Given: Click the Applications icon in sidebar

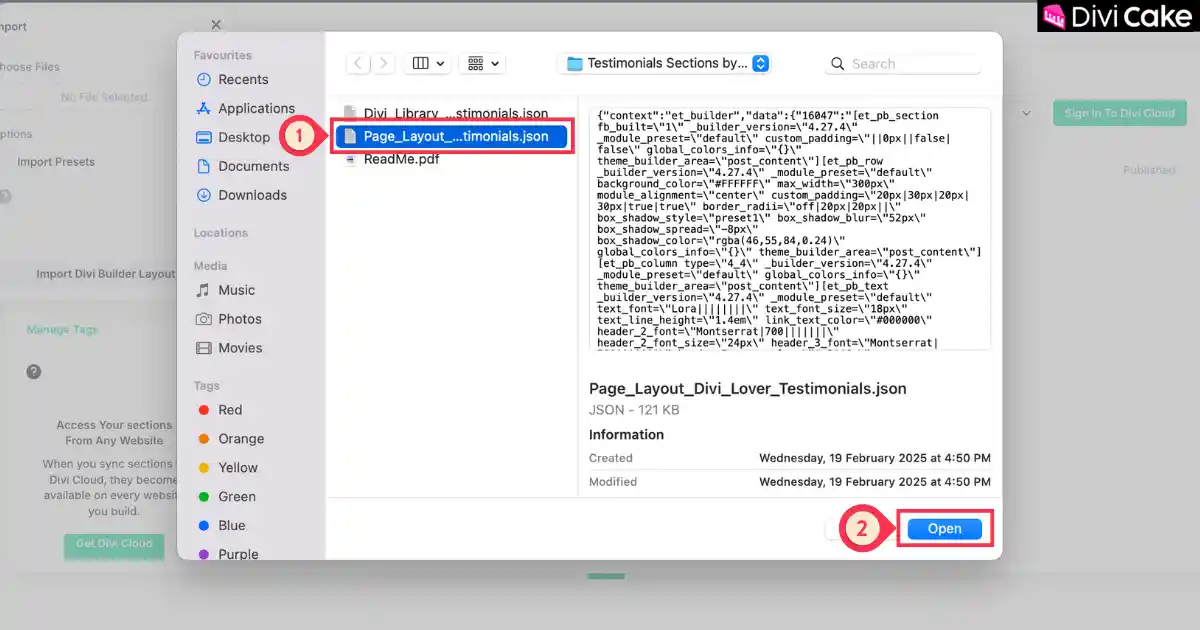Looking at the screenshot, I should pyautogui.click(x=204, y=108).
